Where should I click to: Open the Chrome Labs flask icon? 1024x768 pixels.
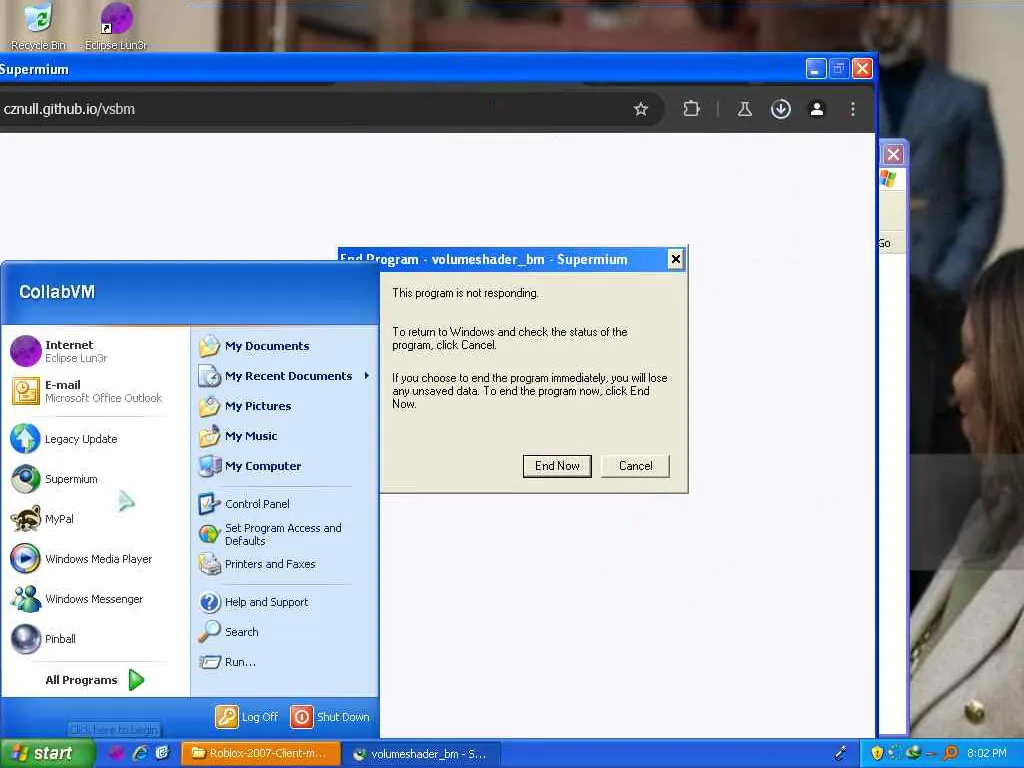click(744, 109)
